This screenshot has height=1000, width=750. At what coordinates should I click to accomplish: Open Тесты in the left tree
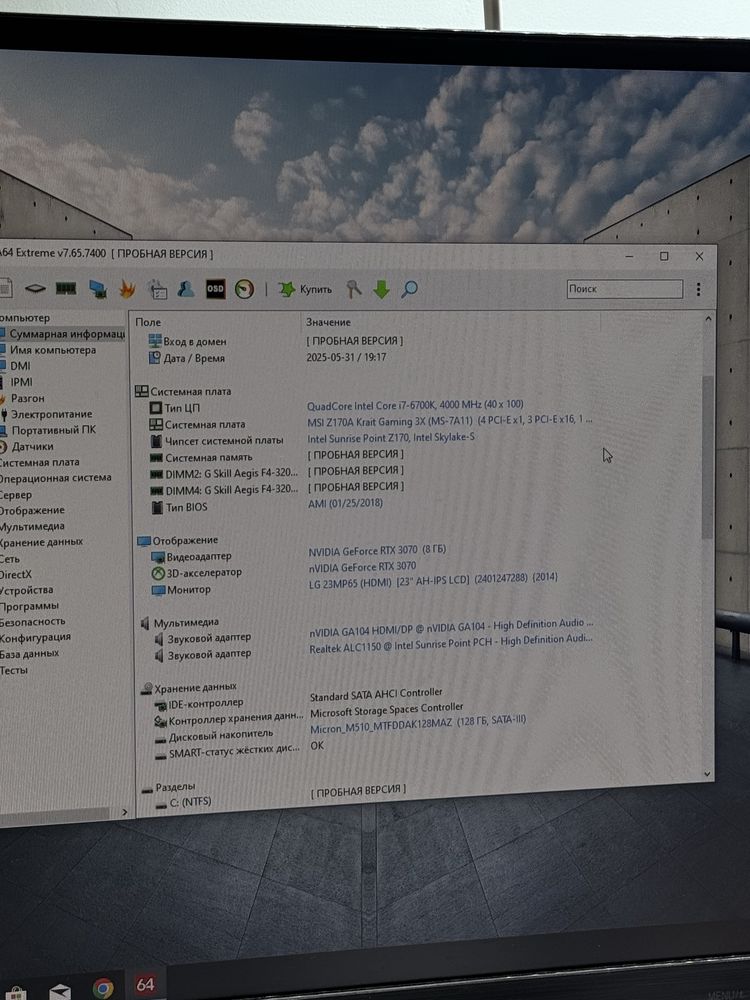[14, 670]
